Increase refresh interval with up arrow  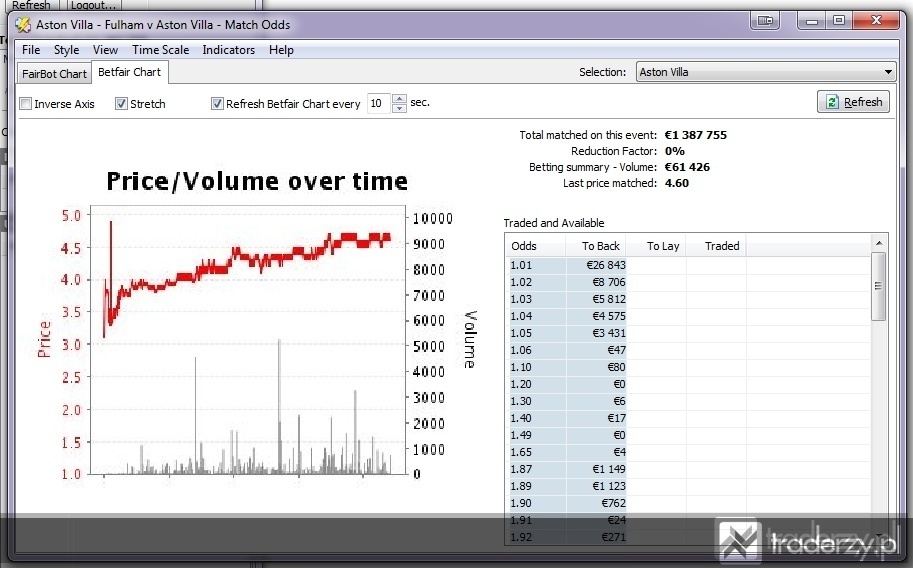point(399,99)
